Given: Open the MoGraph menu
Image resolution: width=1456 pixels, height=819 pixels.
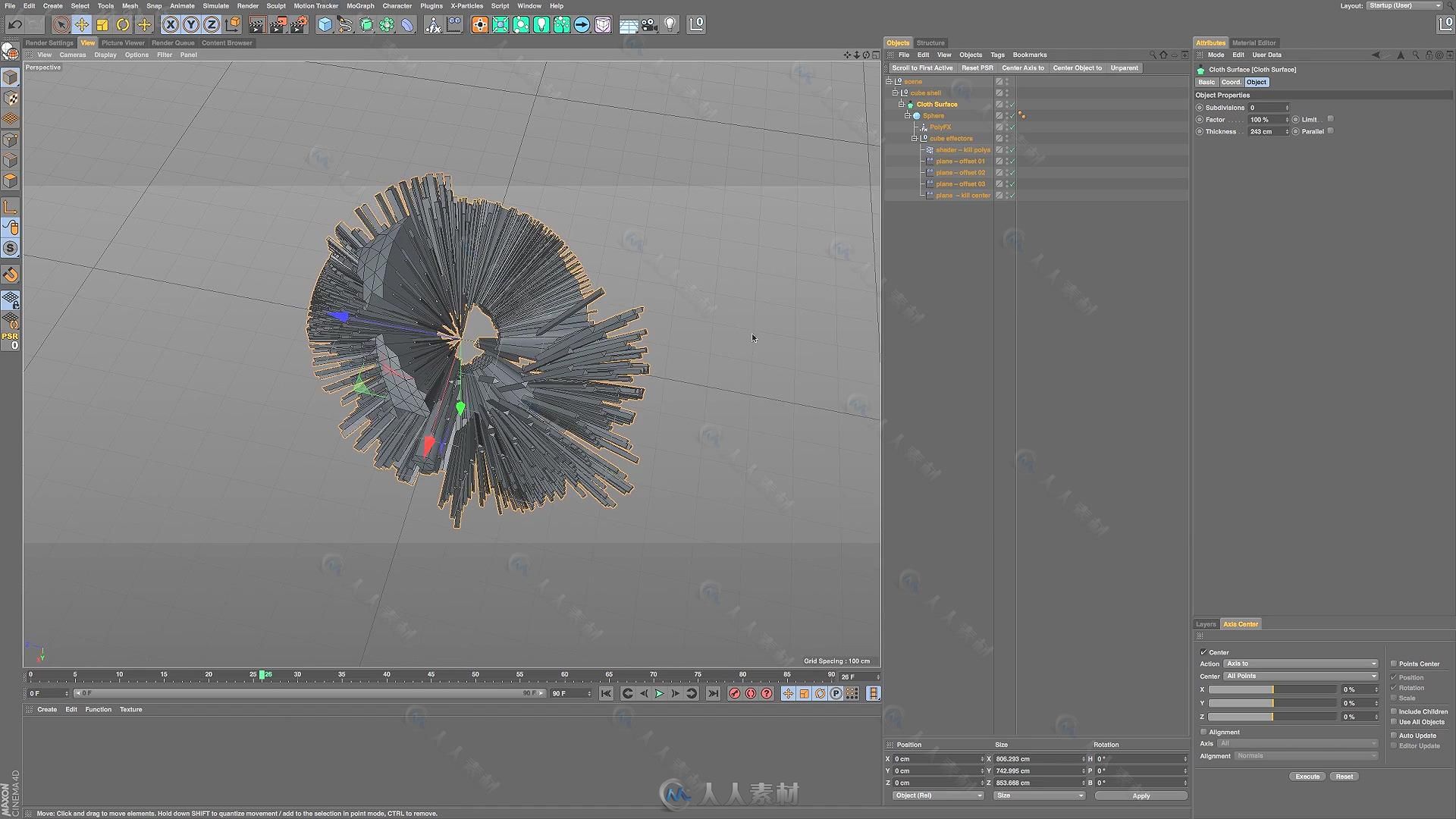Looking at the screenshot, I should pos(360,5).
